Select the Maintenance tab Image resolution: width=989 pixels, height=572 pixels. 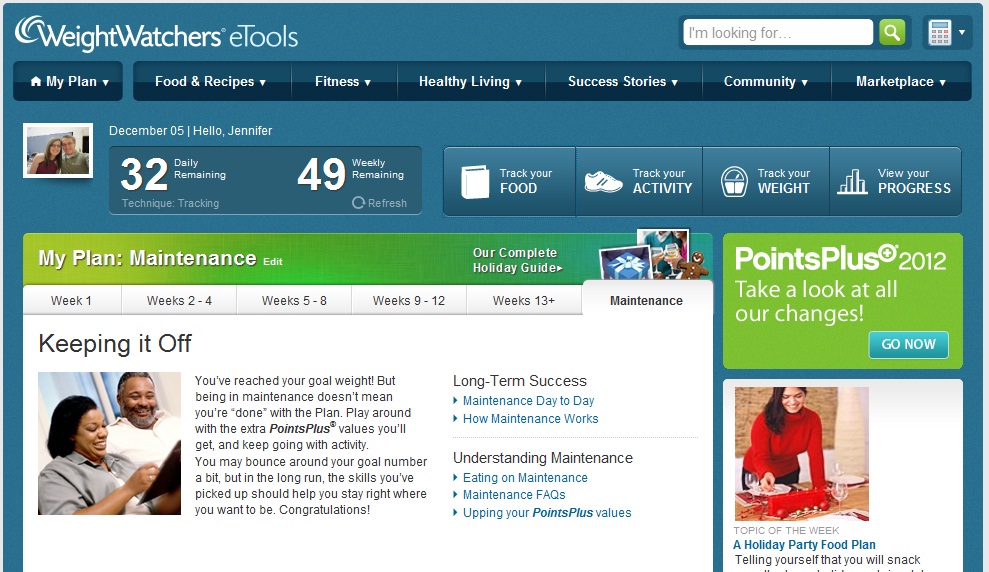[x=647, y=300]
